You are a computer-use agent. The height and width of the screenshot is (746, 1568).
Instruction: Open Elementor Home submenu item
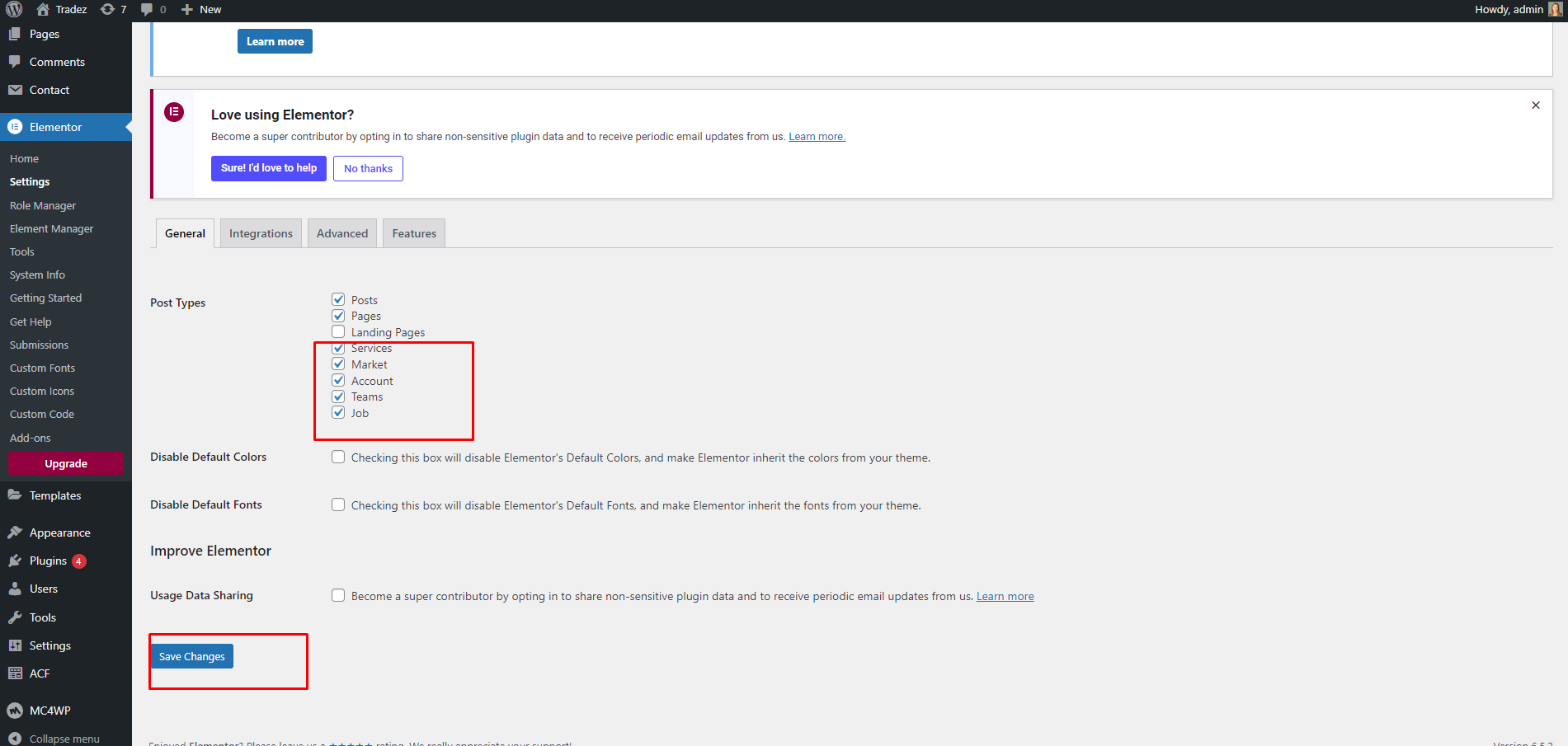[x=24, y=158]
